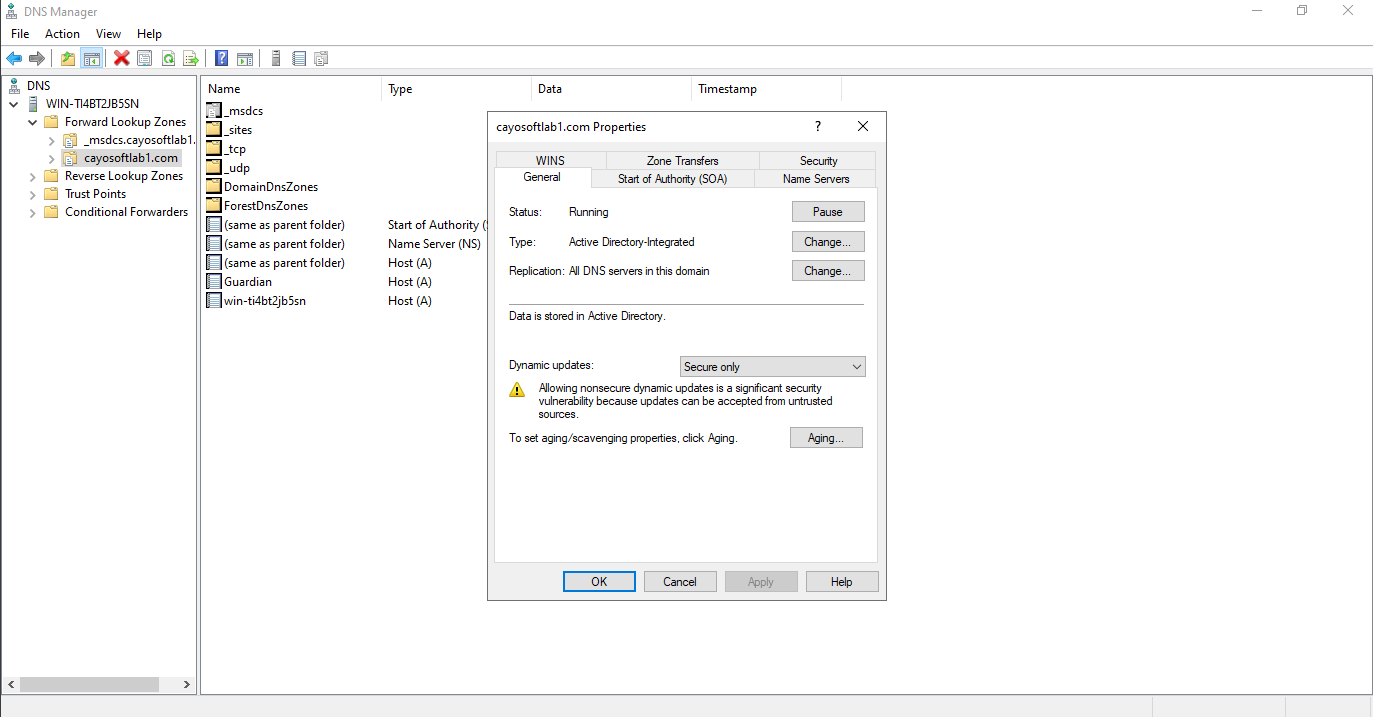Click the Timestamp column header
The height and width of the screenshot is (717, 1373).
727,89
